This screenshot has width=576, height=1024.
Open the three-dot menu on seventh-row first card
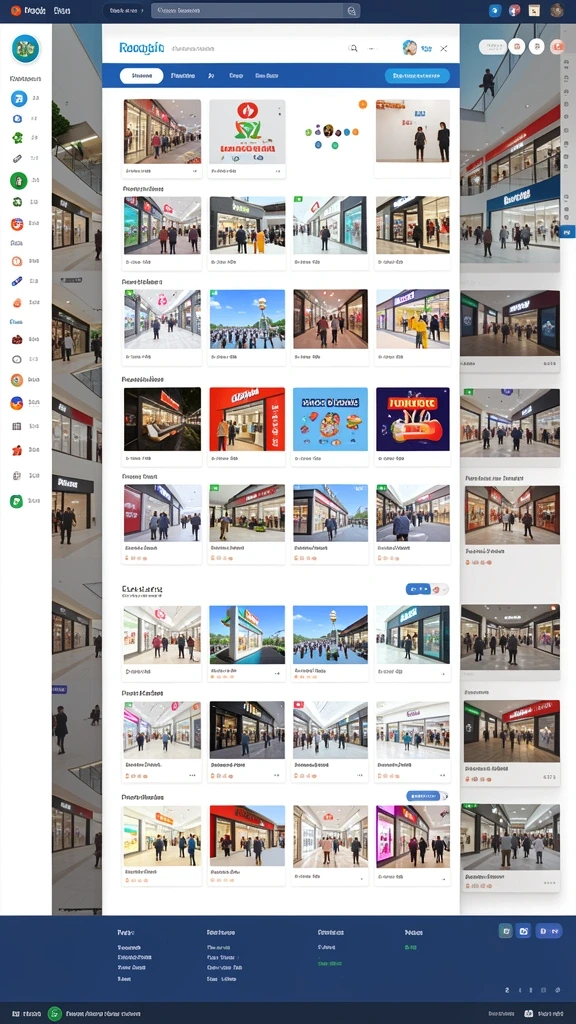coord(192,775)
